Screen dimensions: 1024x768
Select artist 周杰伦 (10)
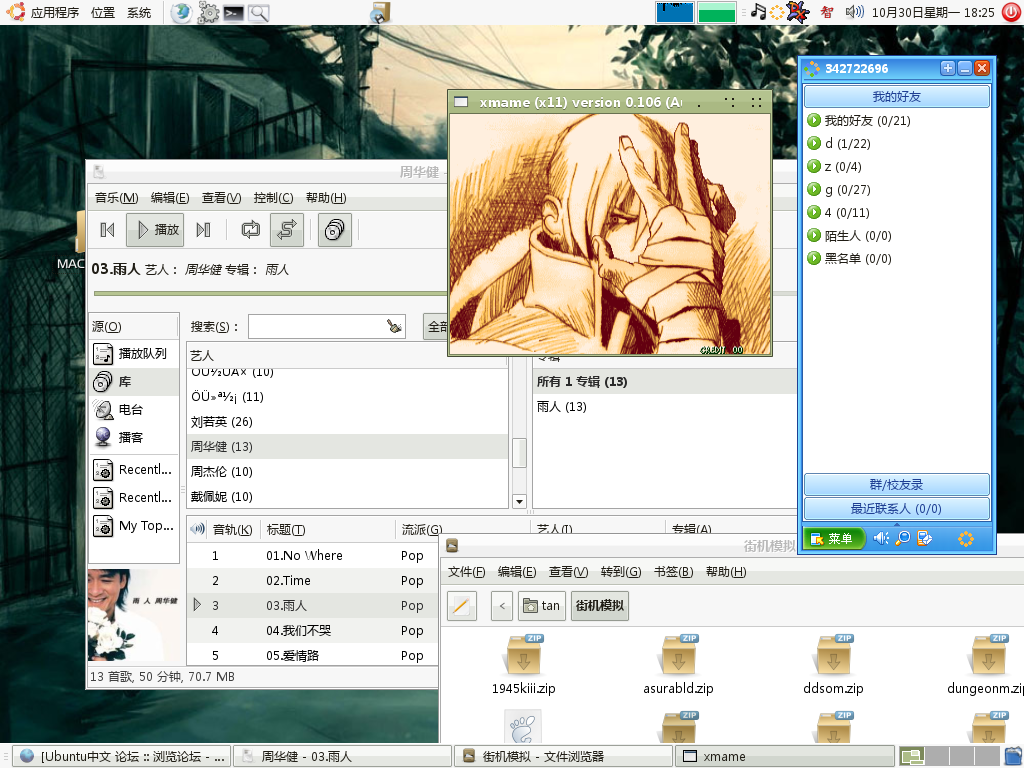(347, 472)
